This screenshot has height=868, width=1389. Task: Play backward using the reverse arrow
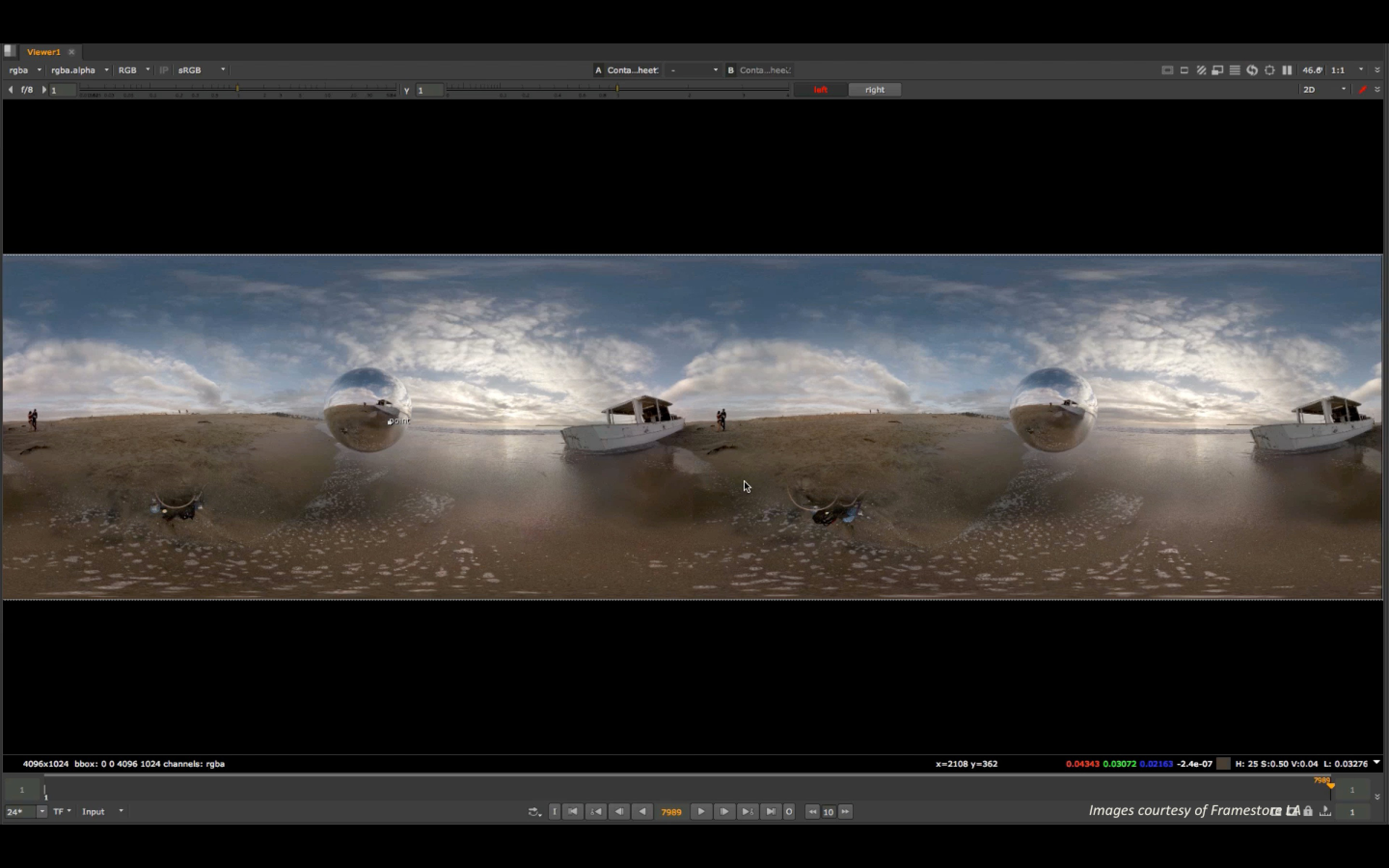click(x=642, y=812)
